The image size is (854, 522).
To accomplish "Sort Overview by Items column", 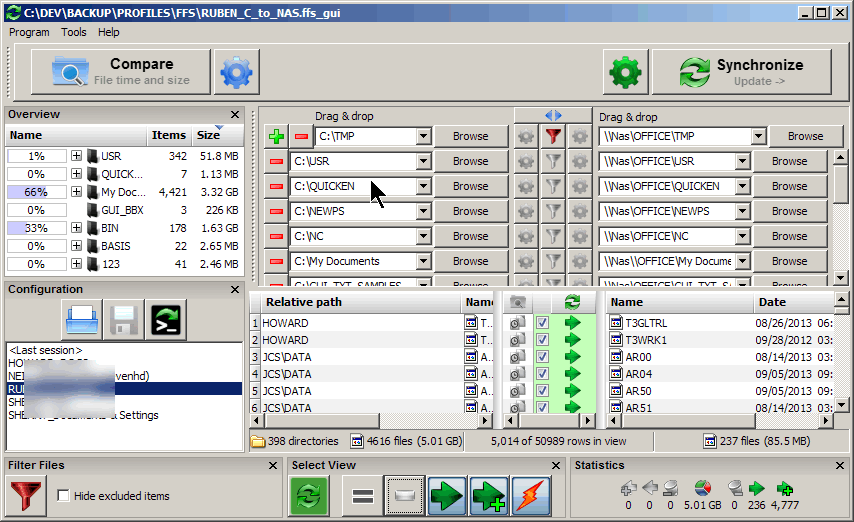I will (x=168, y=135).
